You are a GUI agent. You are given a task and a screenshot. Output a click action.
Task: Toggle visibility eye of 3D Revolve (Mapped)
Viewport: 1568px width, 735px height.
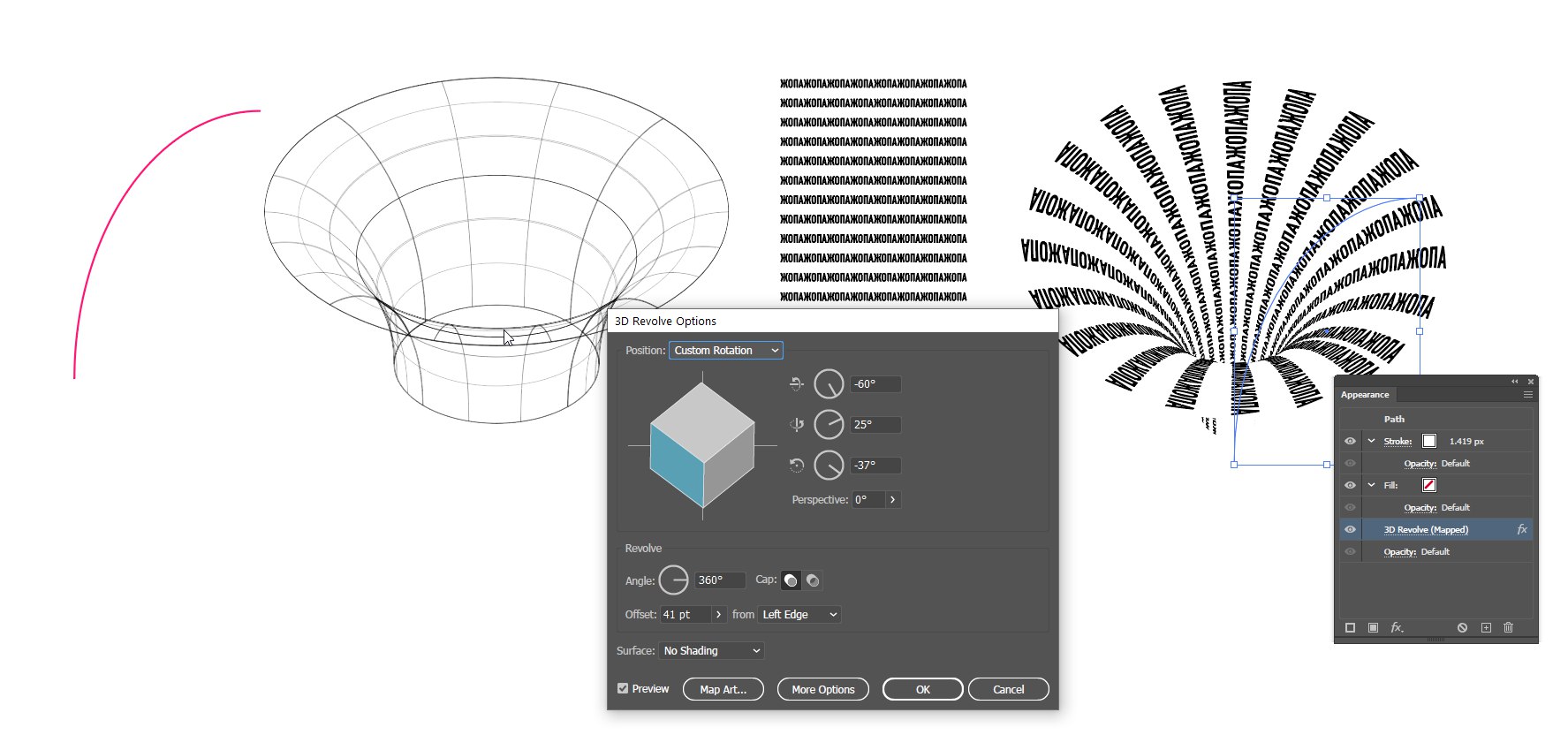(x=1350, y=529)
